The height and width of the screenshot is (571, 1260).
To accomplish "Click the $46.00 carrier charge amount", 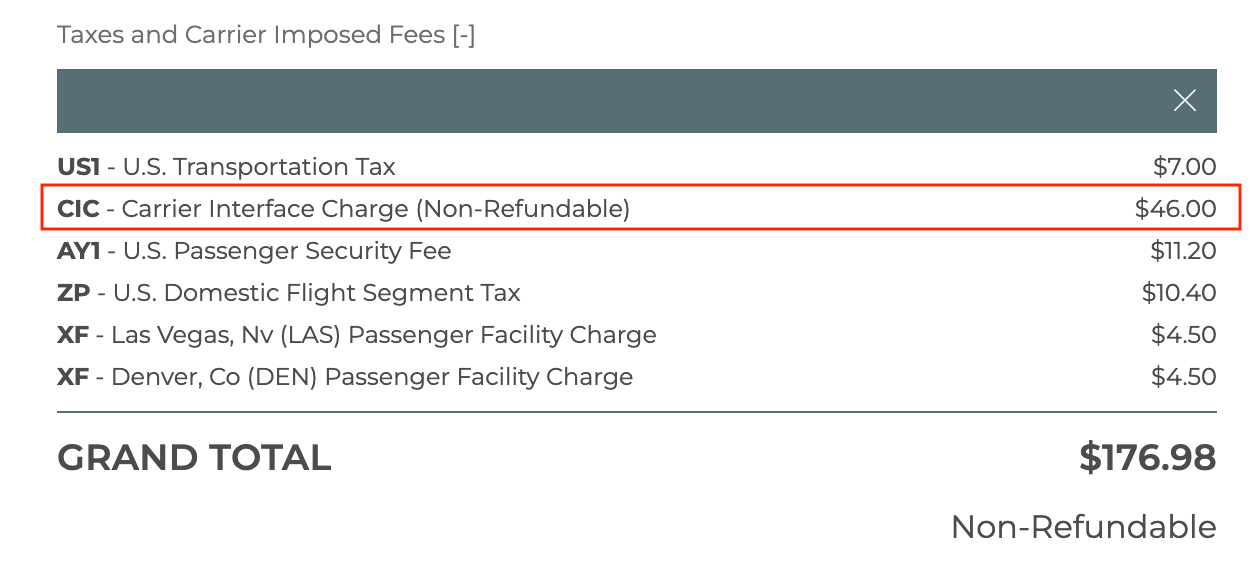I will coord(1176,209).
